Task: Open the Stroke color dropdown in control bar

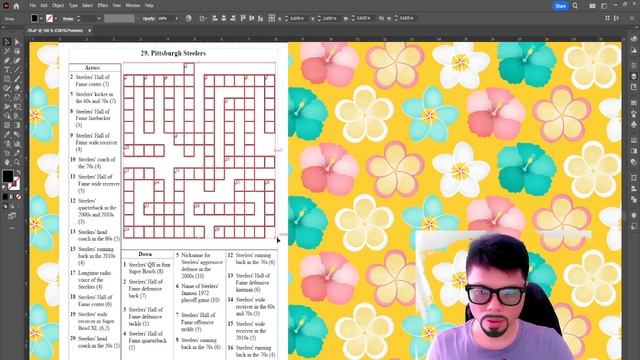Action: point(56,18)
